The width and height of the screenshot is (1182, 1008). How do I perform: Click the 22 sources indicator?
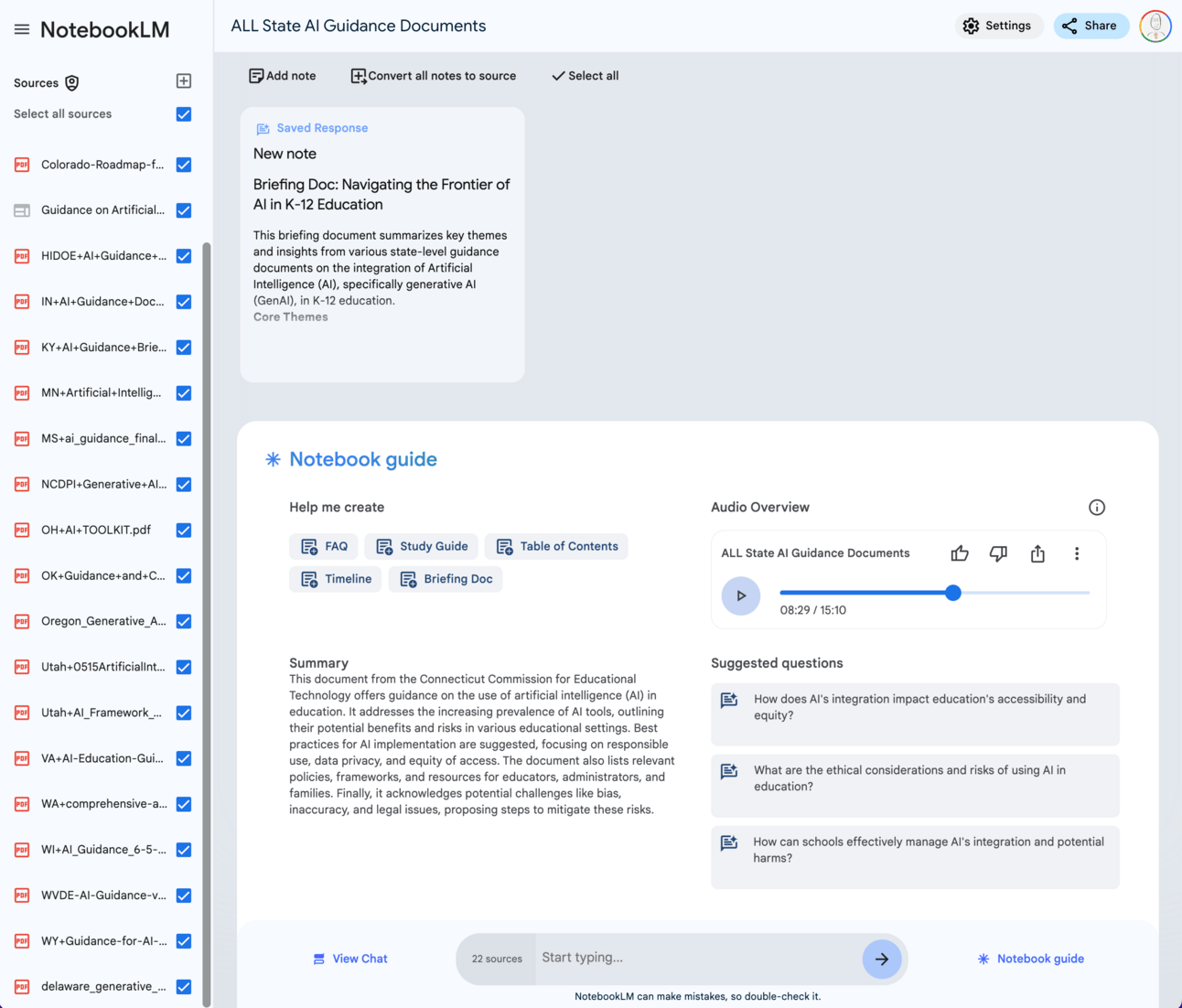[x=497, y=959]
